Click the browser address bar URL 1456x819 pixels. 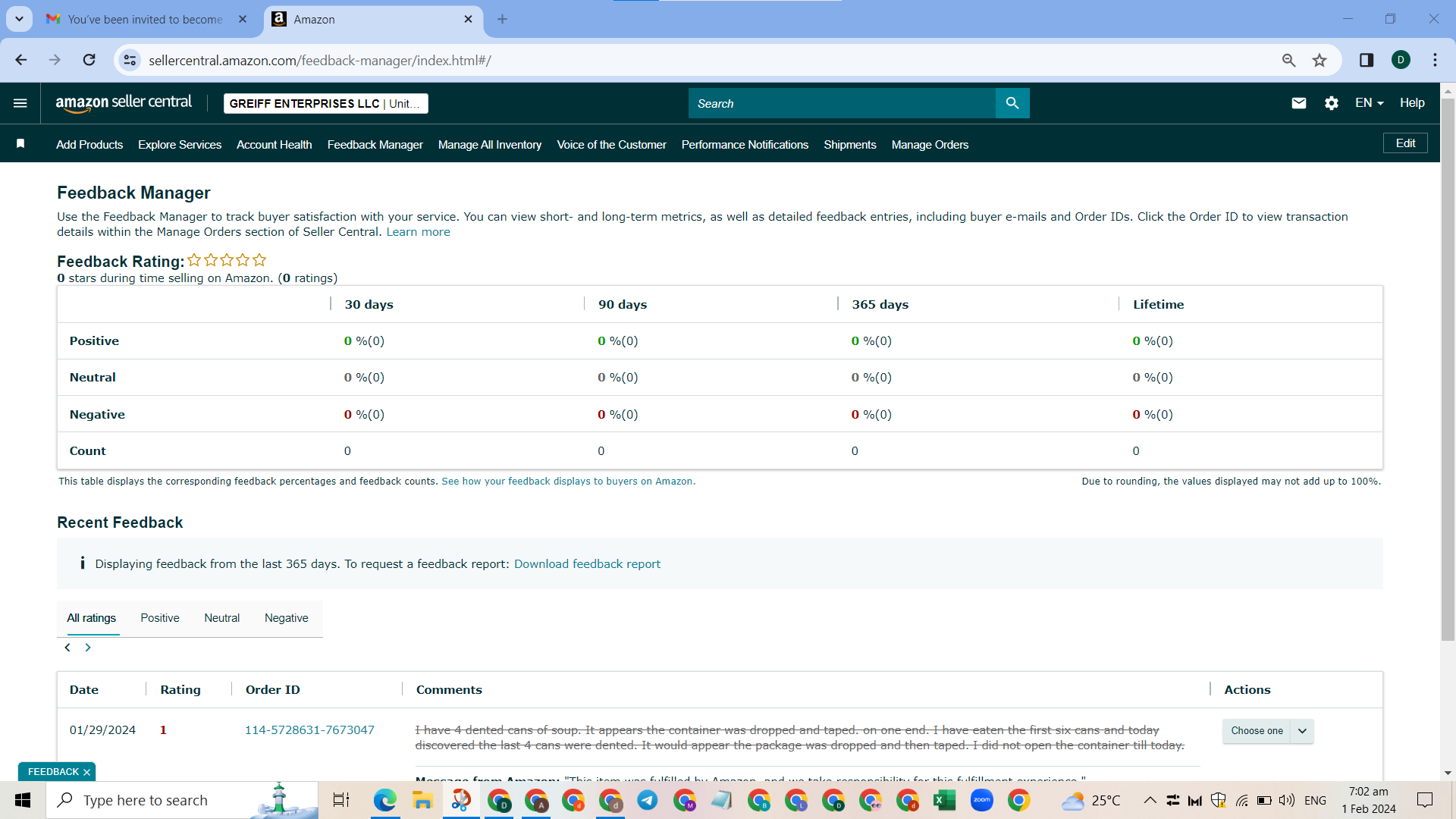pos(320,61)
